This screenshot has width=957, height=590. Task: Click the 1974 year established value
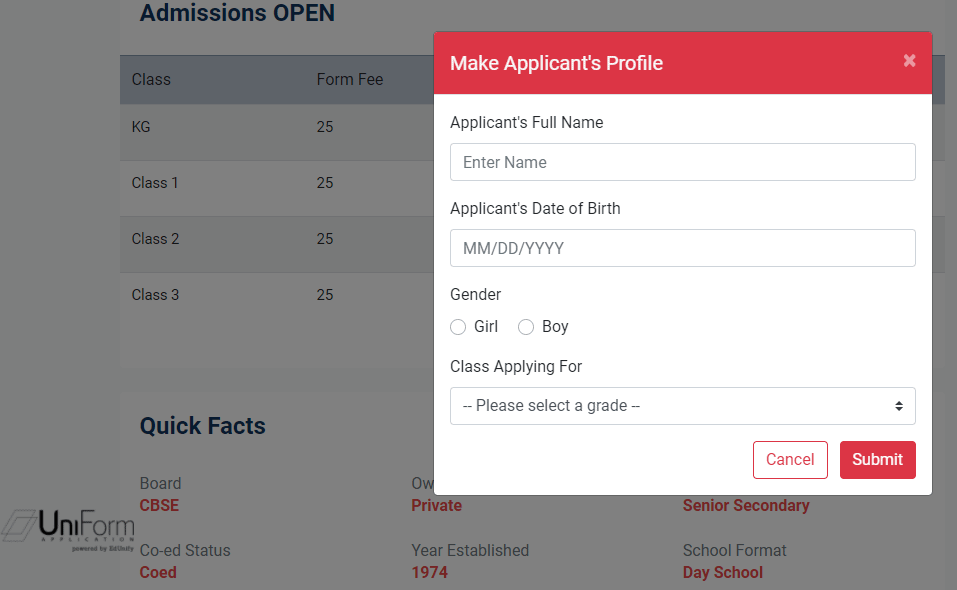(430, 572)
